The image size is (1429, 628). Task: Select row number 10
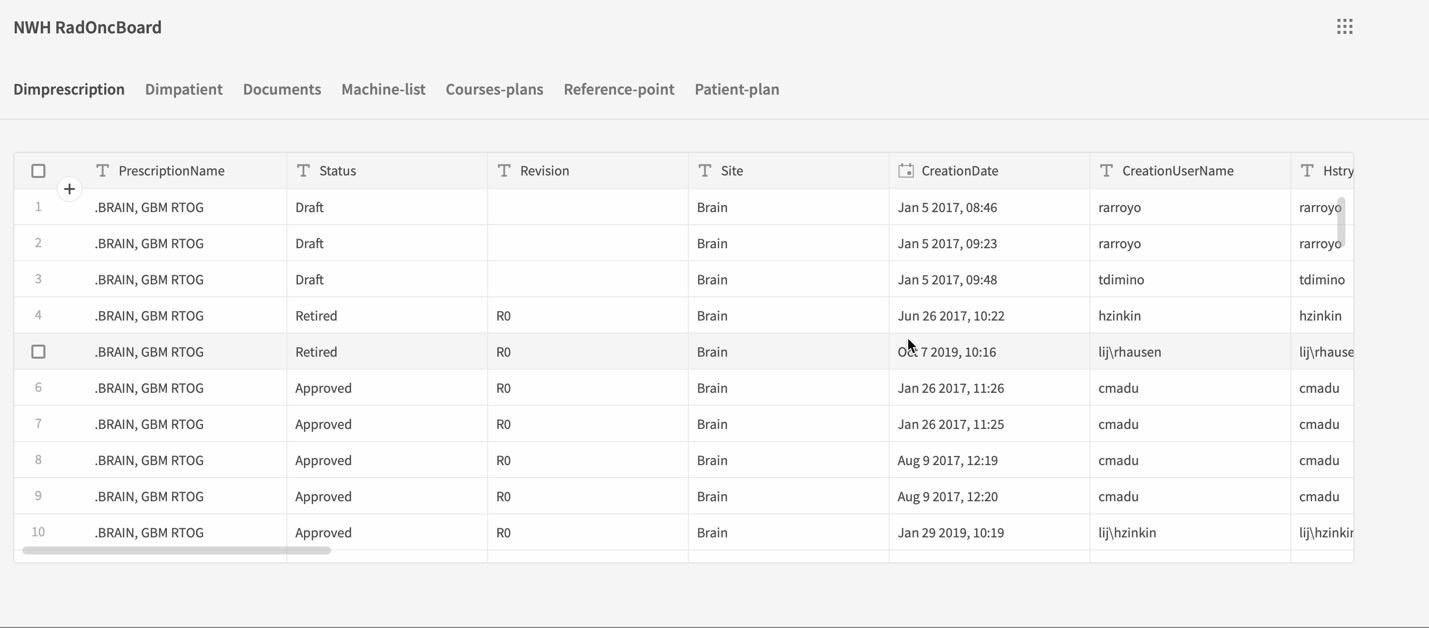point(38,532)
